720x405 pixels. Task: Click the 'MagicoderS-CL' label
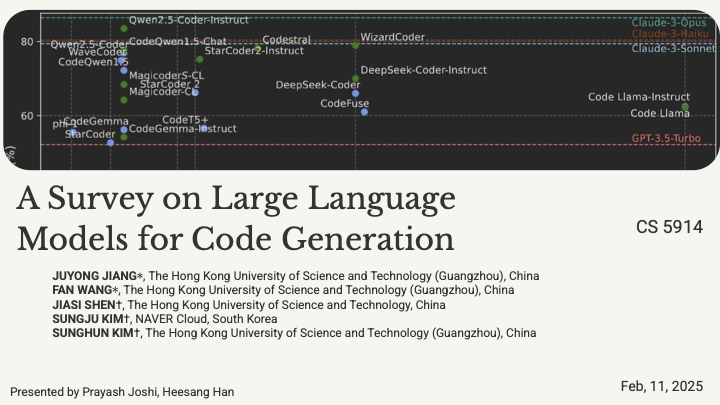pos(166,76)
